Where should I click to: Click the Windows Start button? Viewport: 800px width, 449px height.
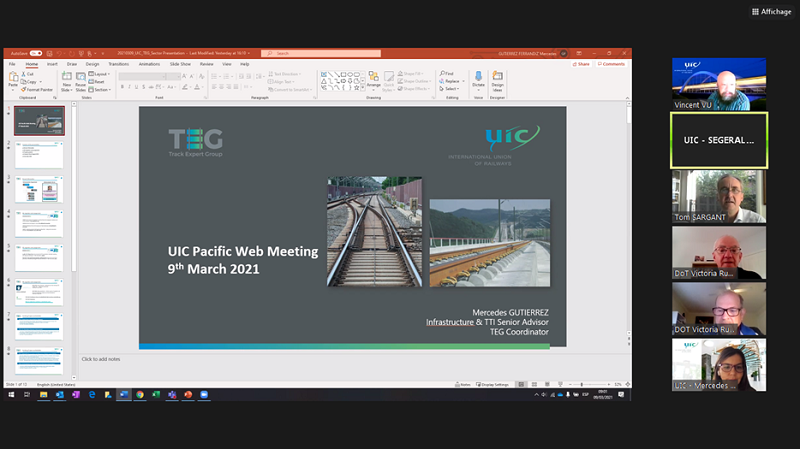pos(11,394)
